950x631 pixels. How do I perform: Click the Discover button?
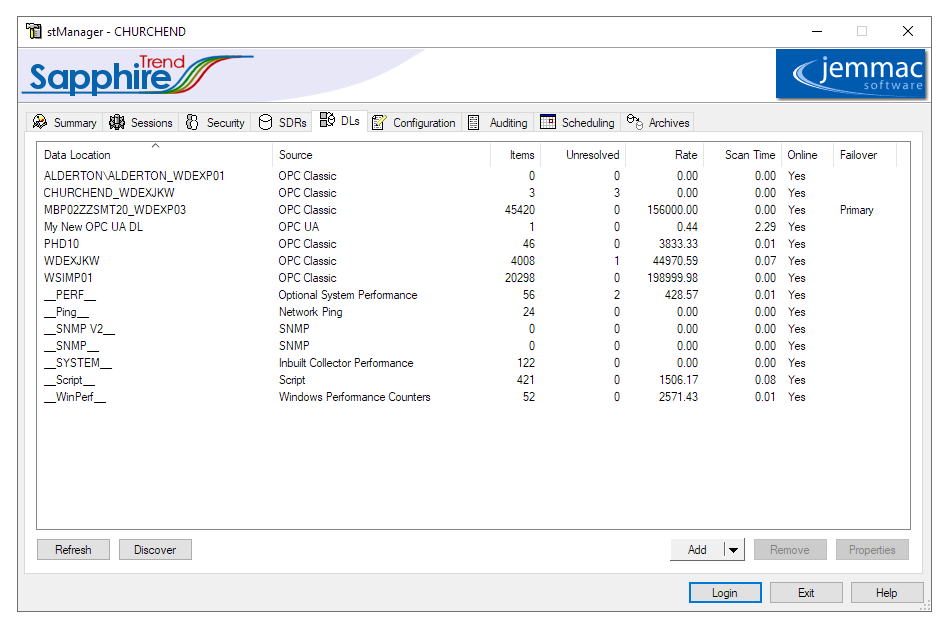155,550
